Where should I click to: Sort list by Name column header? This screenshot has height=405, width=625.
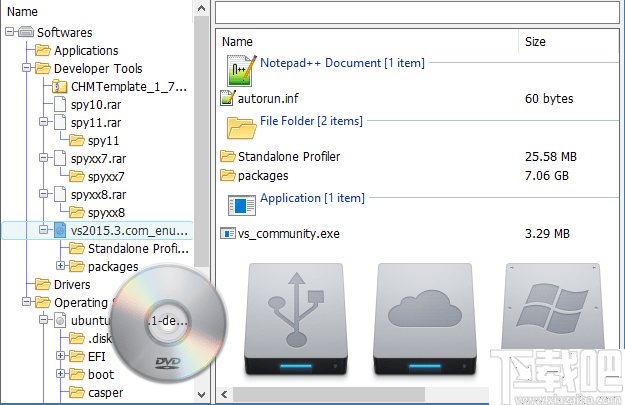click(237, 41)
